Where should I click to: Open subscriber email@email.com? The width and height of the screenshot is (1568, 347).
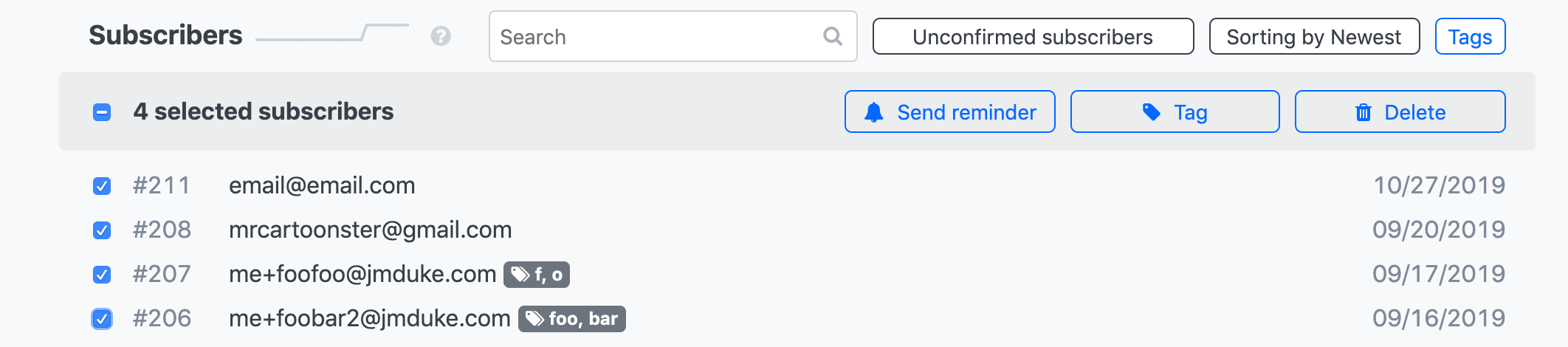[x=322, y=185]
